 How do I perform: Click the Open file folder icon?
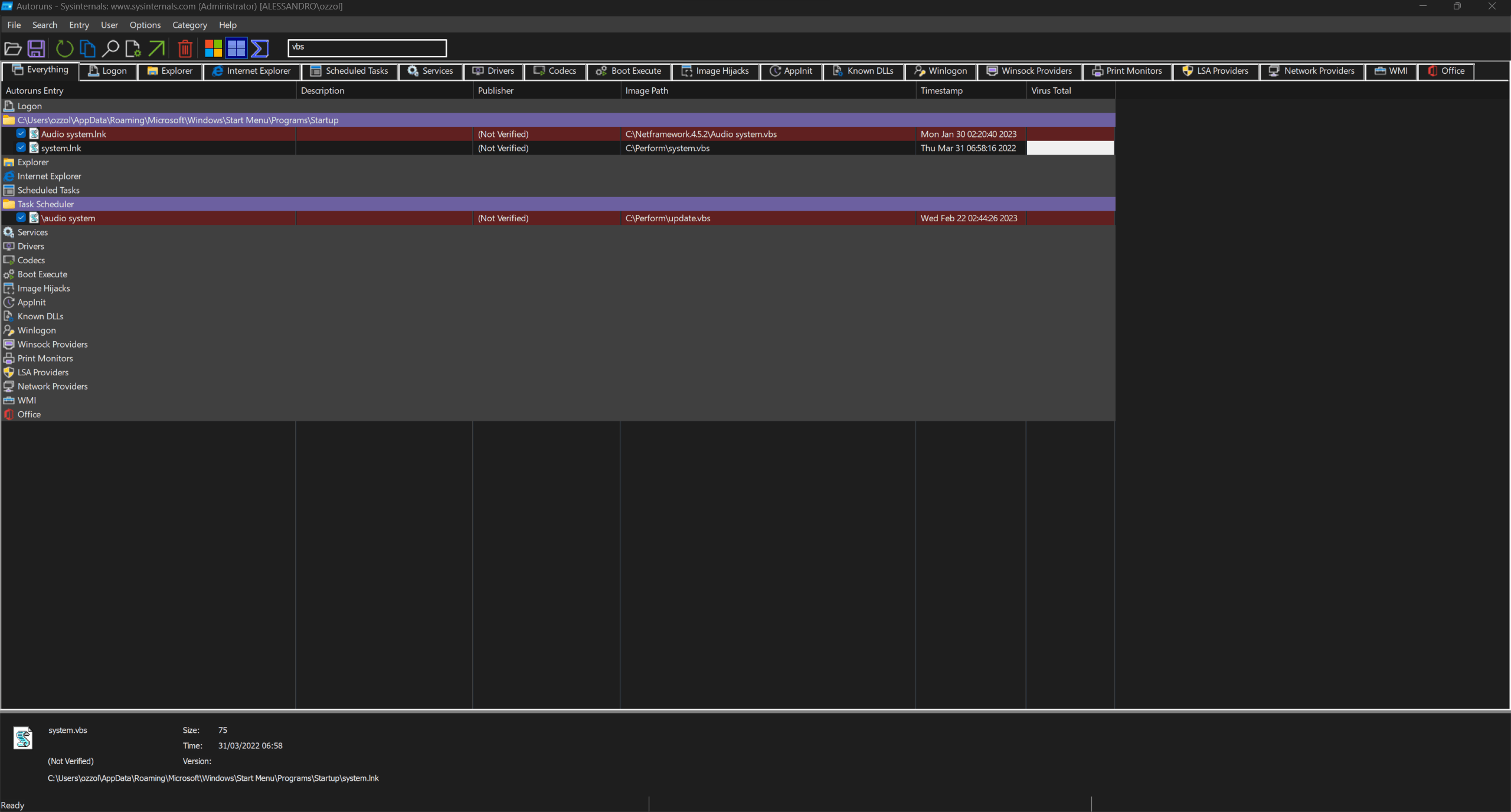[13, 48]
